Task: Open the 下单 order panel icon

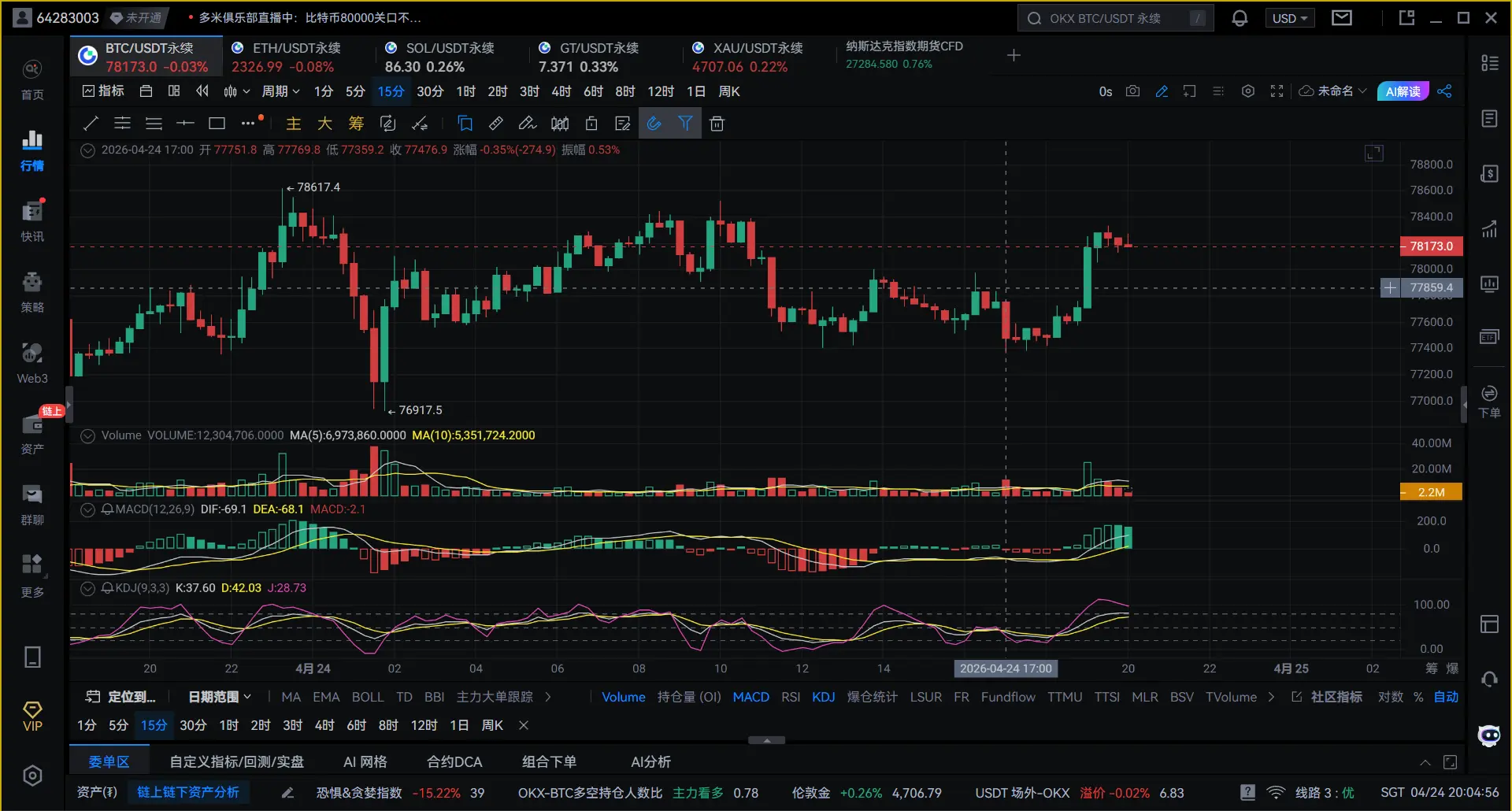Action: [x=1489, y=402]
